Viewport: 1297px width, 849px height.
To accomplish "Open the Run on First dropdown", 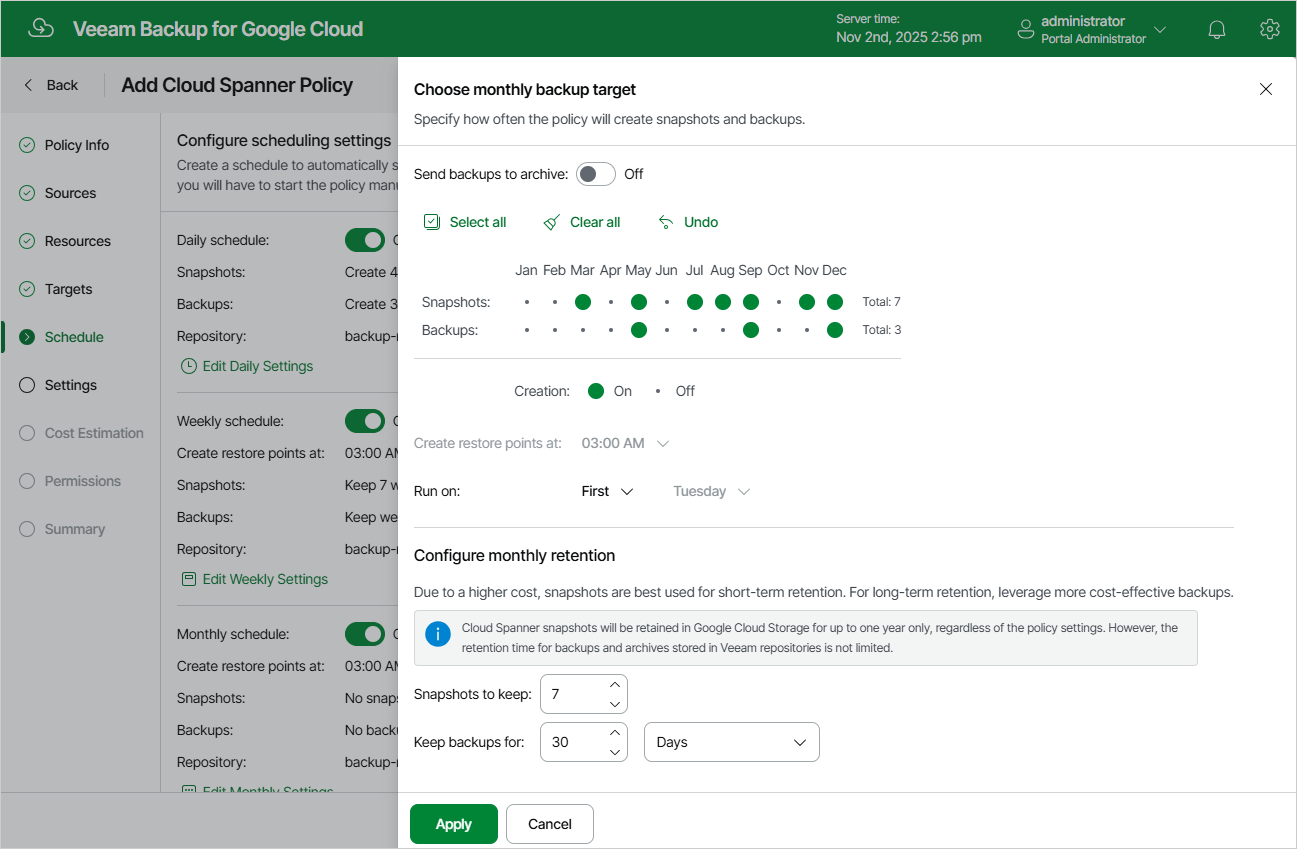I will click(607, 491).
